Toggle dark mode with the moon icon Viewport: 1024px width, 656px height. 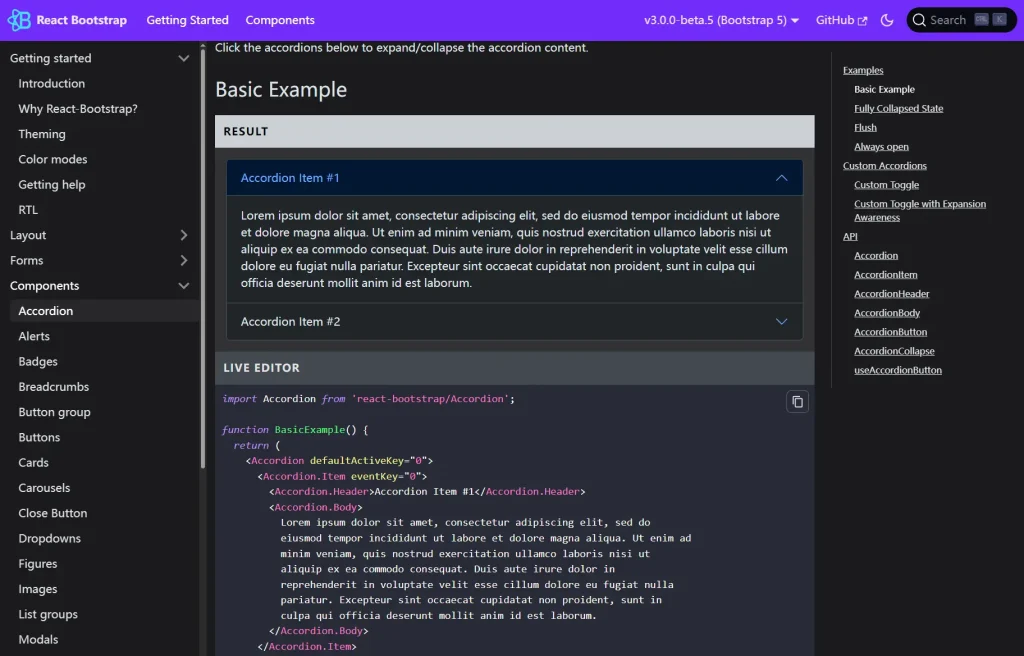887,19
